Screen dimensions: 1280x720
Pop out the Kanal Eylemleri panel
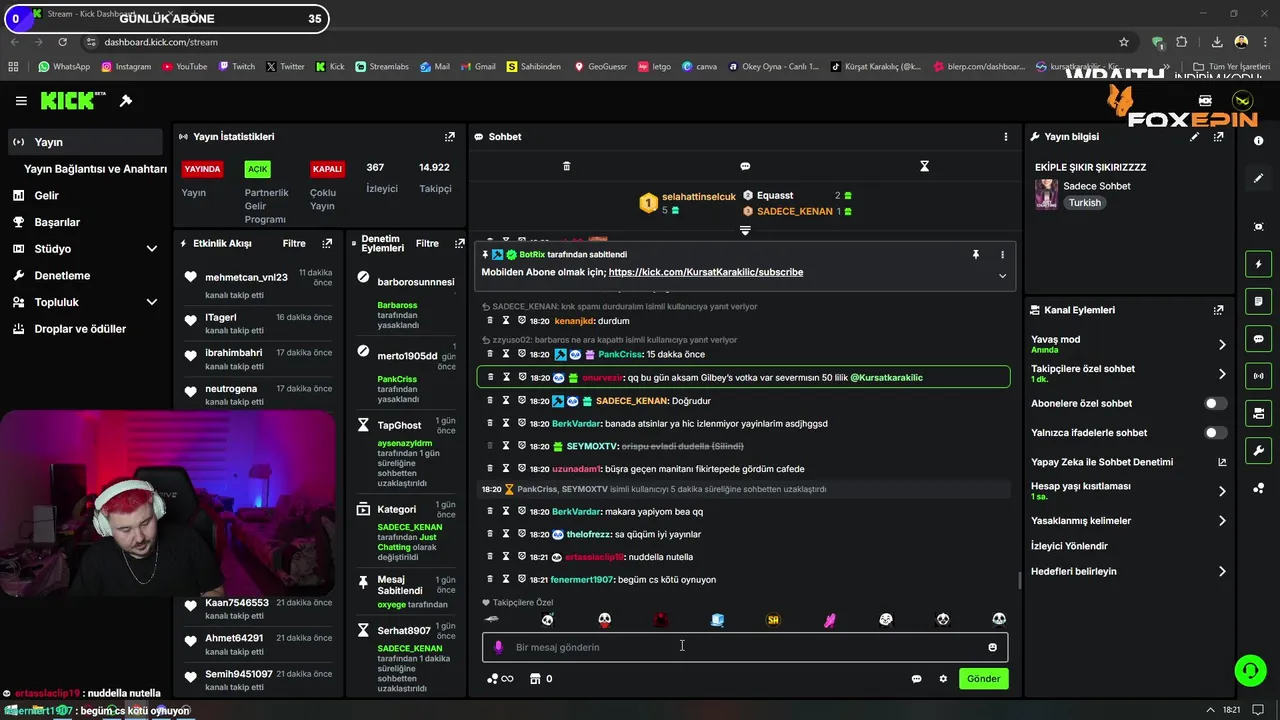pos(1219,311)
